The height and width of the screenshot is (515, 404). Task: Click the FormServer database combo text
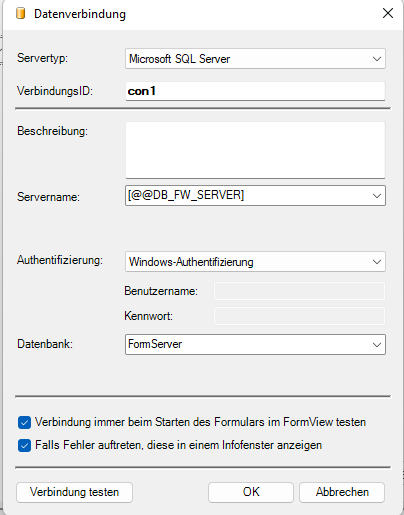(155, 344)
